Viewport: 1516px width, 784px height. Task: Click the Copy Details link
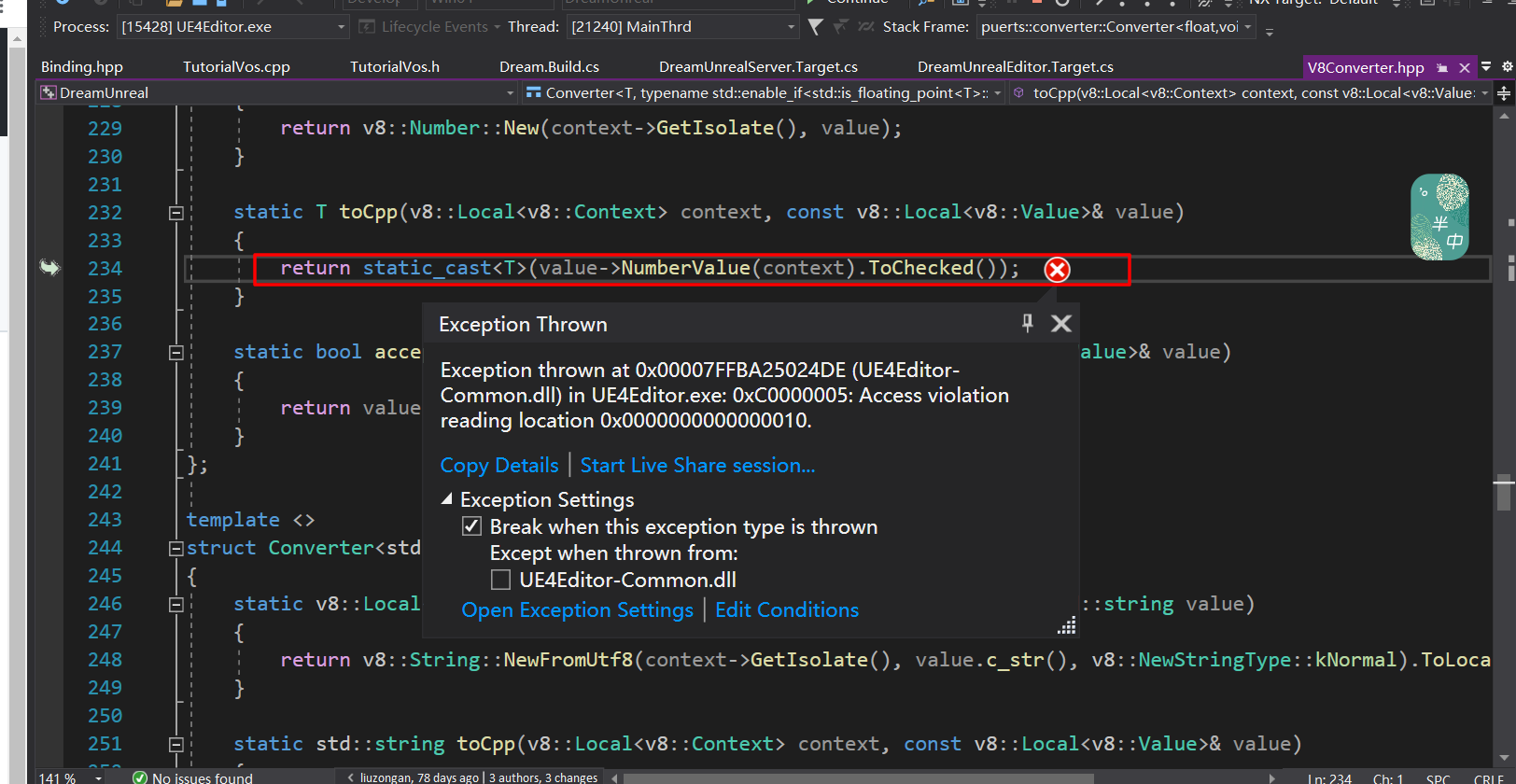tap(499, 465)
